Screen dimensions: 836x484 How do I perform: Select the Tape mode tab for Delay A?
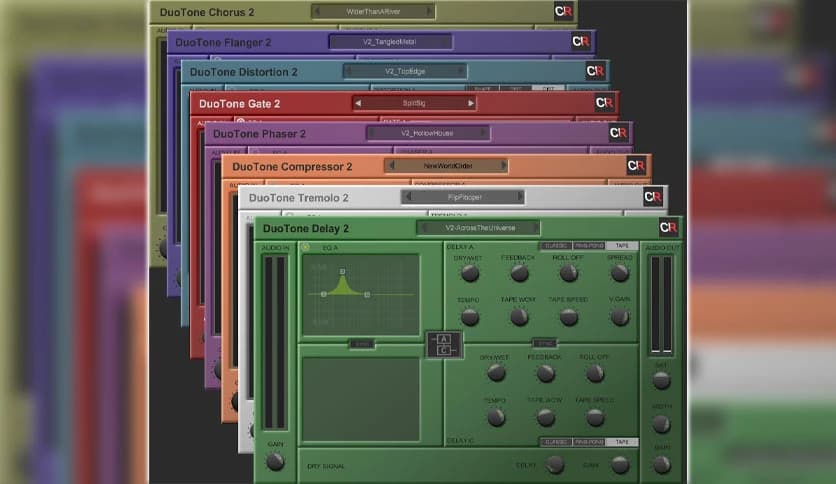click(622, 246)
